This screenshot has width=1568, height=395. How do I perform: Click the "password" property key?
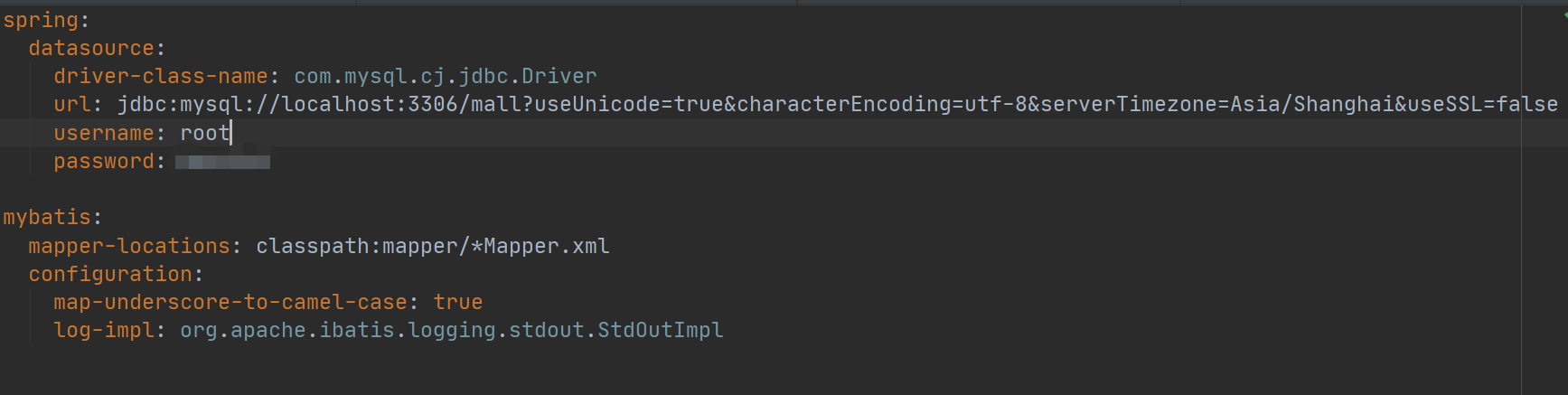(103, 161)
